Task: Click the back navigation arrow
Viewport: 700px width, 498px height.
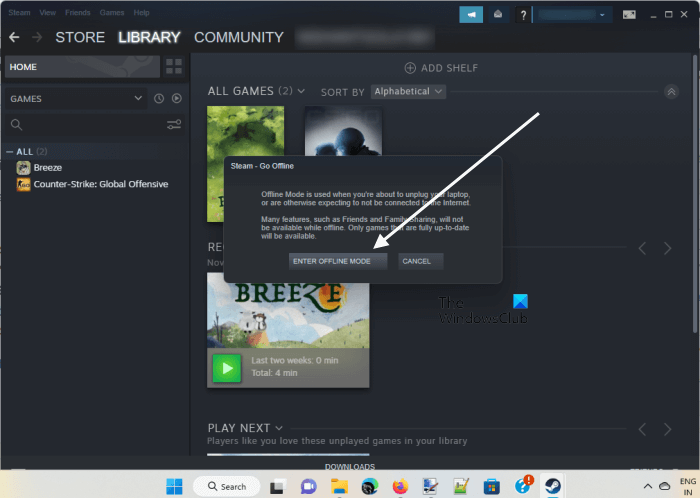Action: pyautogui.click(x=14, y=37)
